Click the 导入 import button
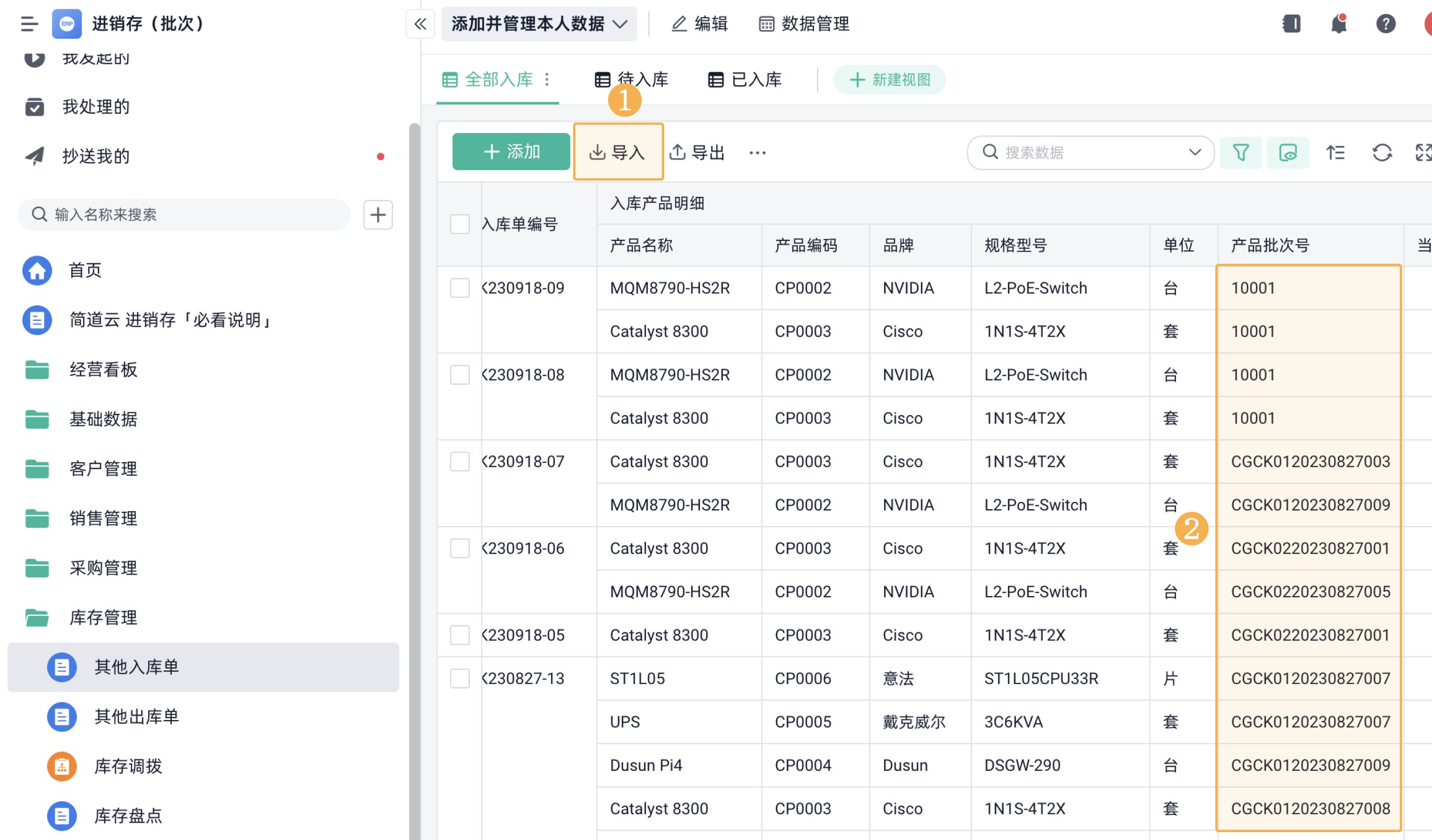 (x=618, y=152)
